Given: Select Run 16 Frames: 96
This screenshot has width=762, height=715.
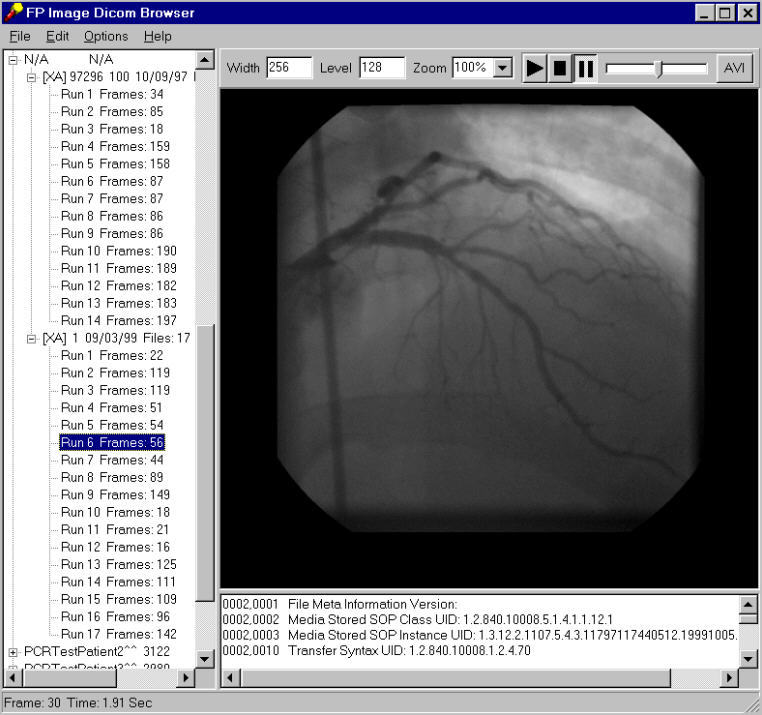Looking at the screenshot, I should 115,617.
